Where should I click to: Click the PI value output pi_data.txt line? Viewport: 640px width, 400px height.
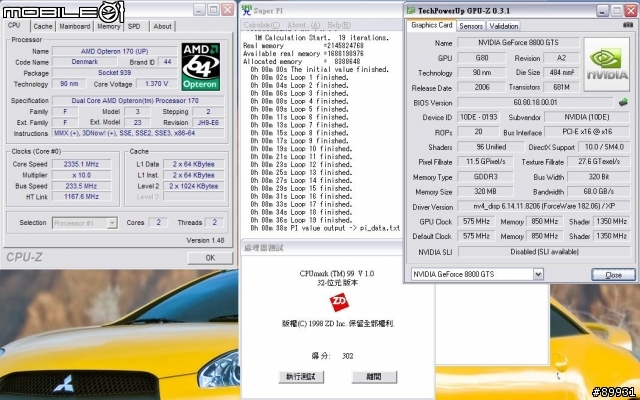tap(325, 228)
